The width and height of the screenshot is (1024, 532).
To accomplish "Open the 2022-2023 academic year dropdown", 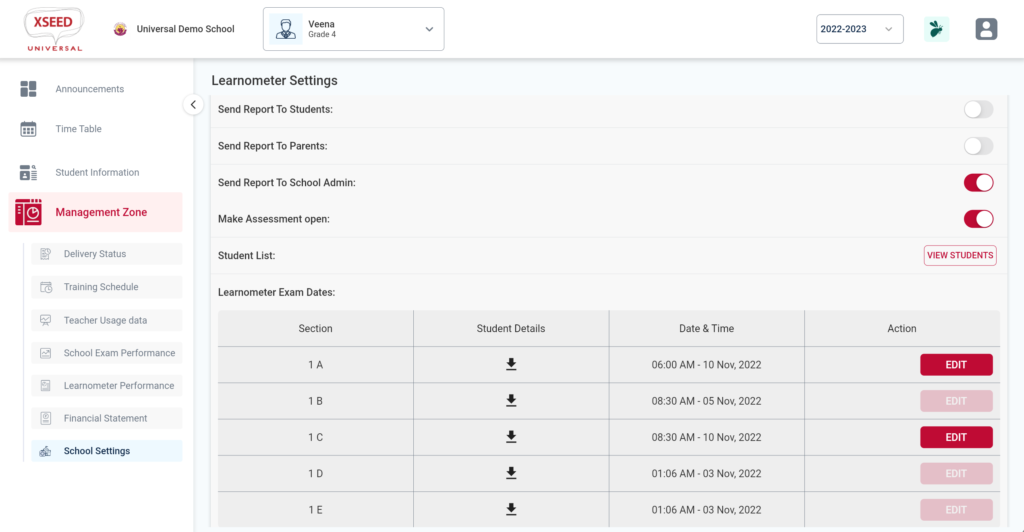I will point(859,29).
